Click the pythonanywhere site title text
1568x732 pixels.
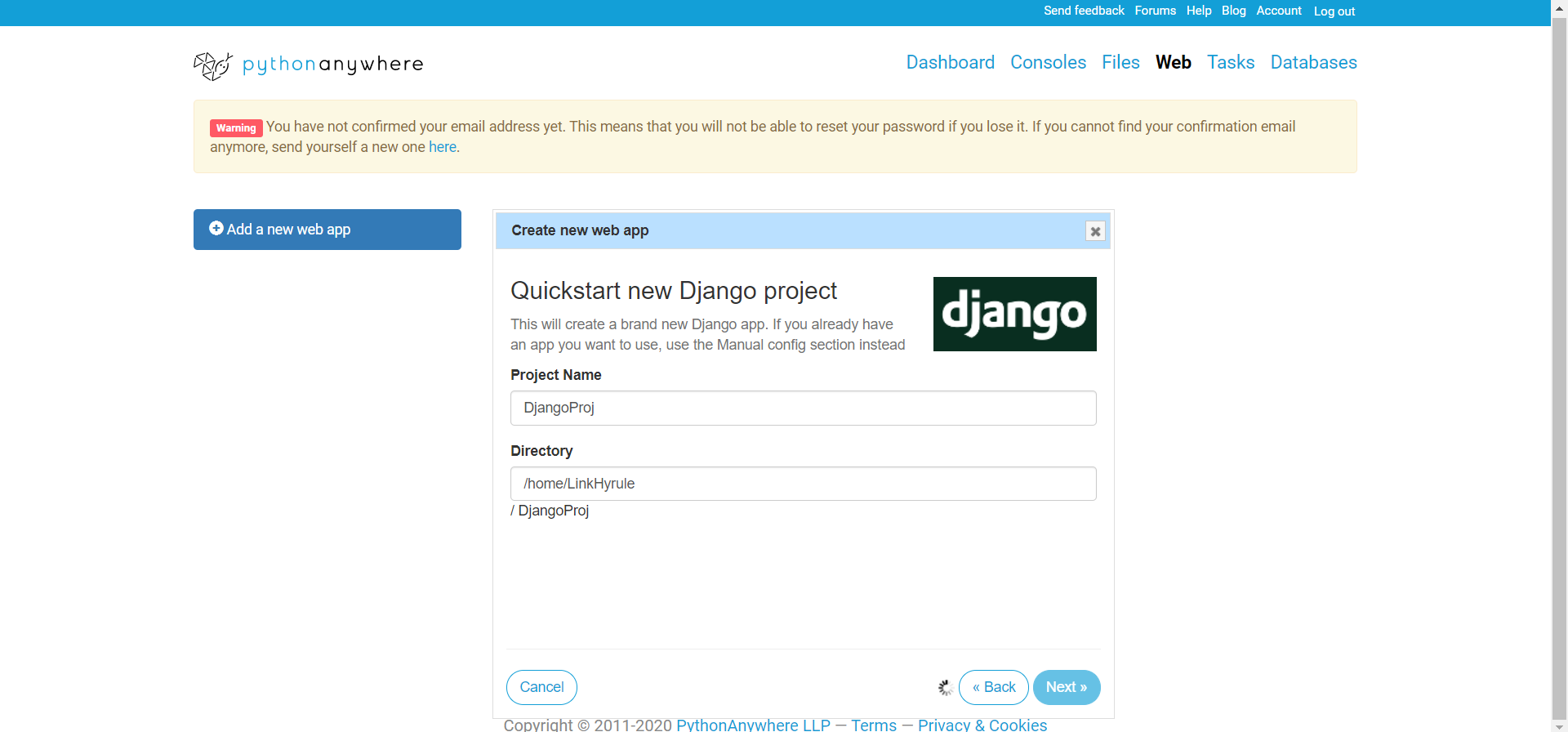(x=333, y=65)
